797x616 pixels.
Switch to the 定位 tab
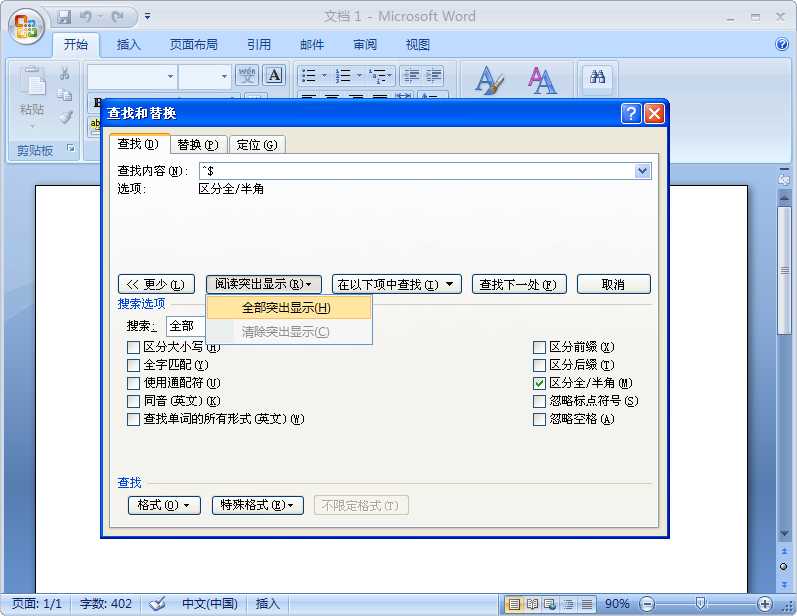coord(257,145)
